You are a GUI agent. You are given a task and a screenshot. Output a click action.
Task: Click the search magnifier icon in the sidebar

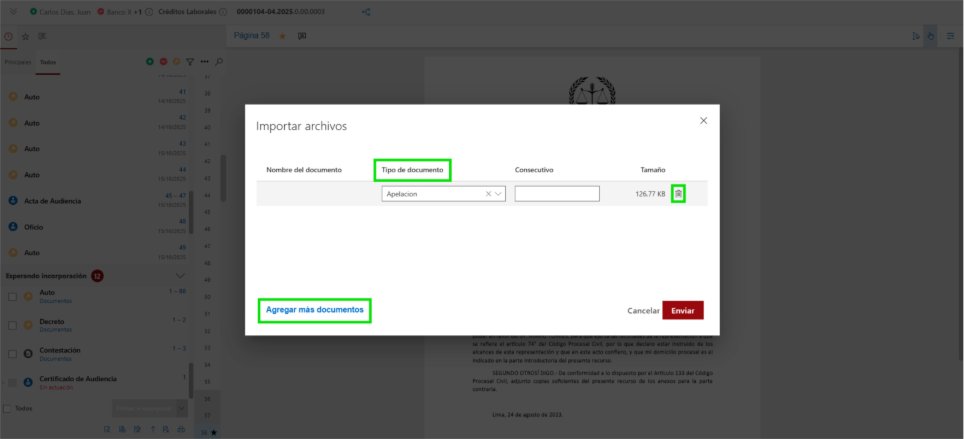218,62
